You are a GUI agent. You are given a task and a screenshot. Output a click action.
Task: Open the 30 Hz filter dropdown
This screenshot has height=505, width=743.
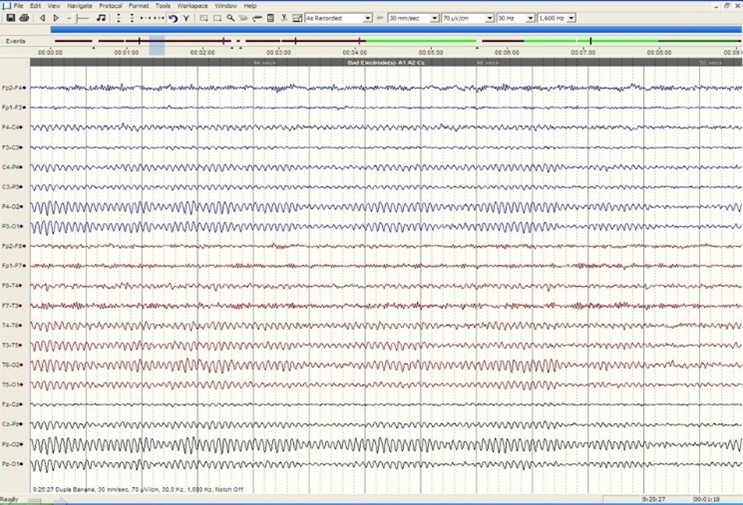click(x=529, y=18)
